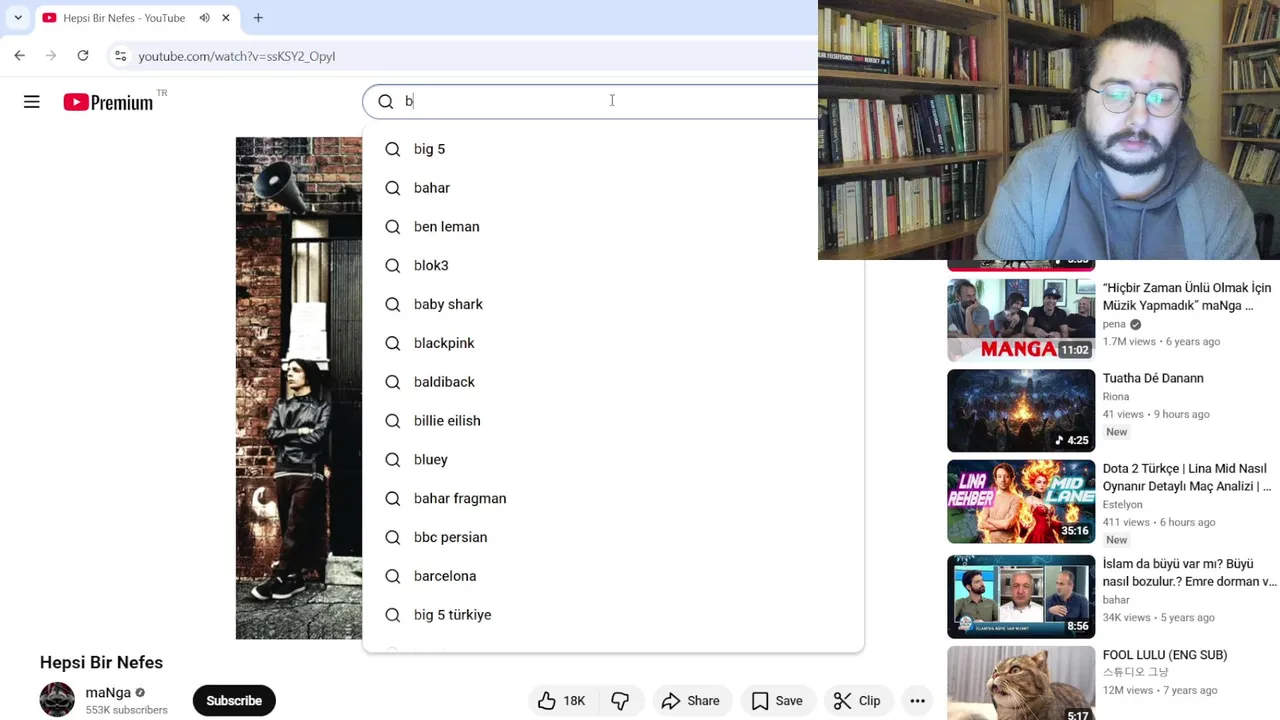Select suggestion "blackpink"
Image resolution: width=1280 pixels, height=720 pixels.
tap(613, 343)
